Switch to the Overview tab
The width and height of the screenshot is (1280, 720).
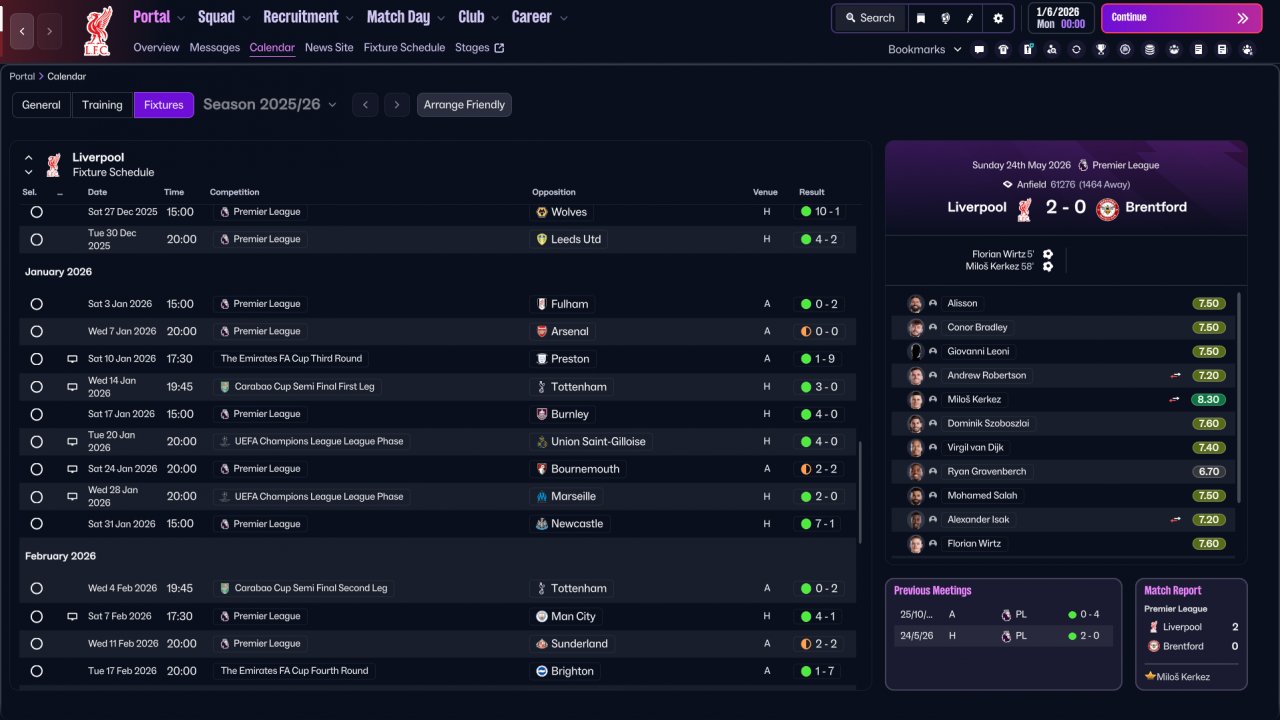[156, 47]
